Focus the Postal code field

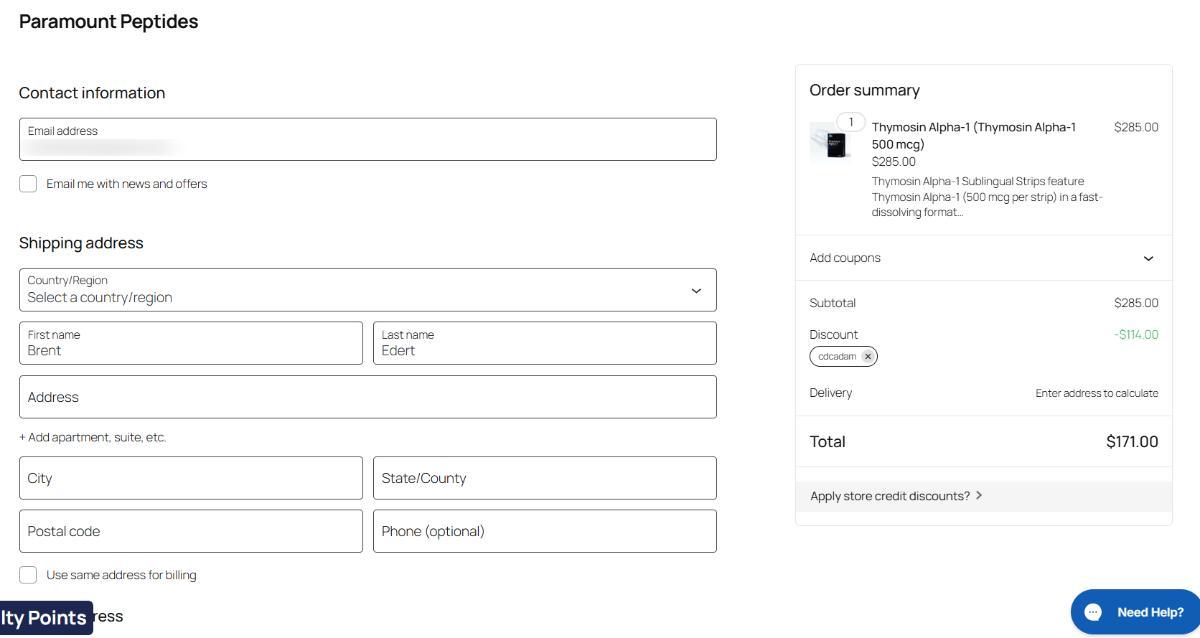[x=190, y=531]
